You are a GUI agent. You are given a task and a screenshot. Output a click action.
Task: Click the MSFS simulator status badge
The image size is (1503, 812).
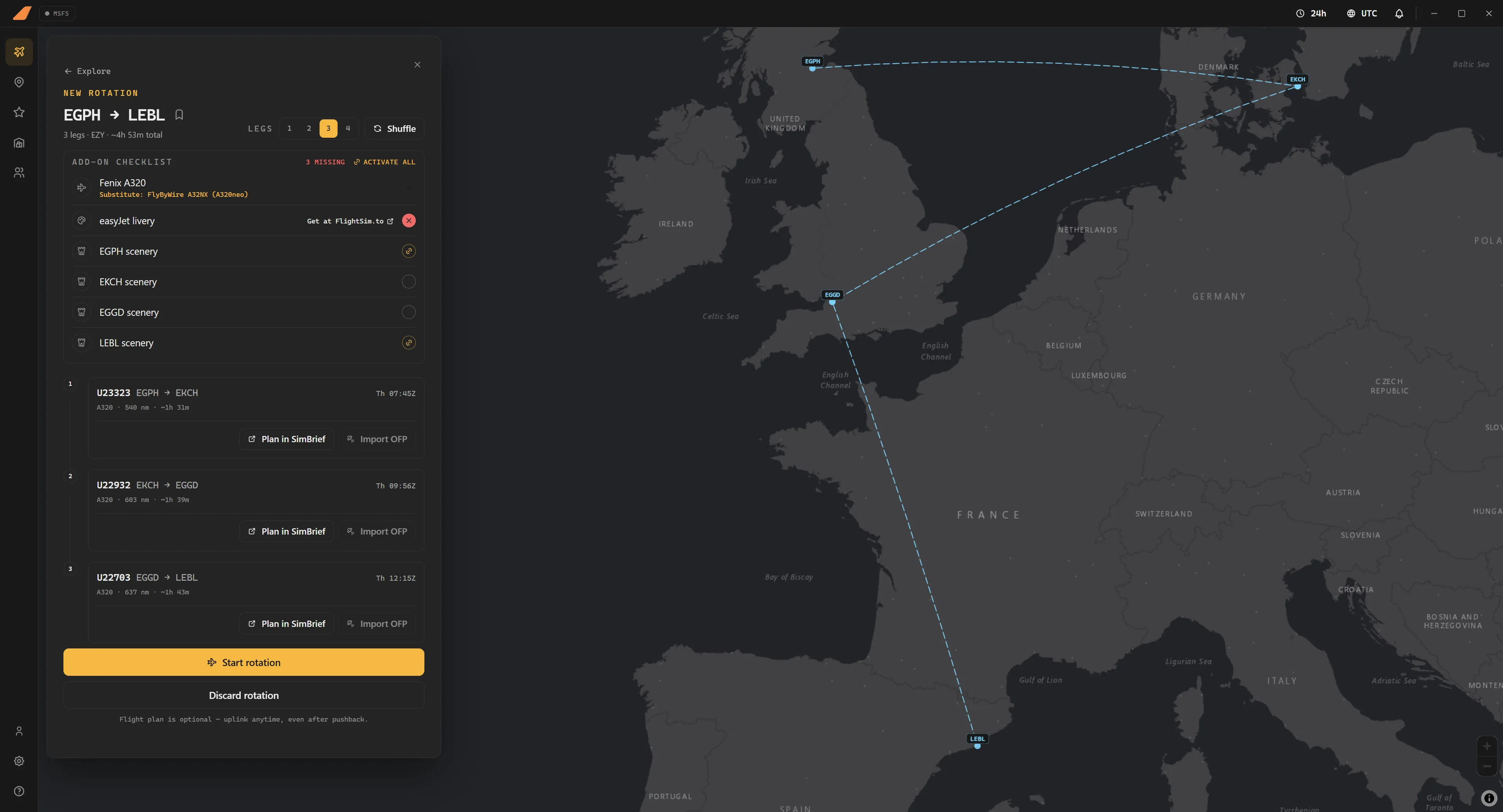pyautogui.click(x=57, y=13)
